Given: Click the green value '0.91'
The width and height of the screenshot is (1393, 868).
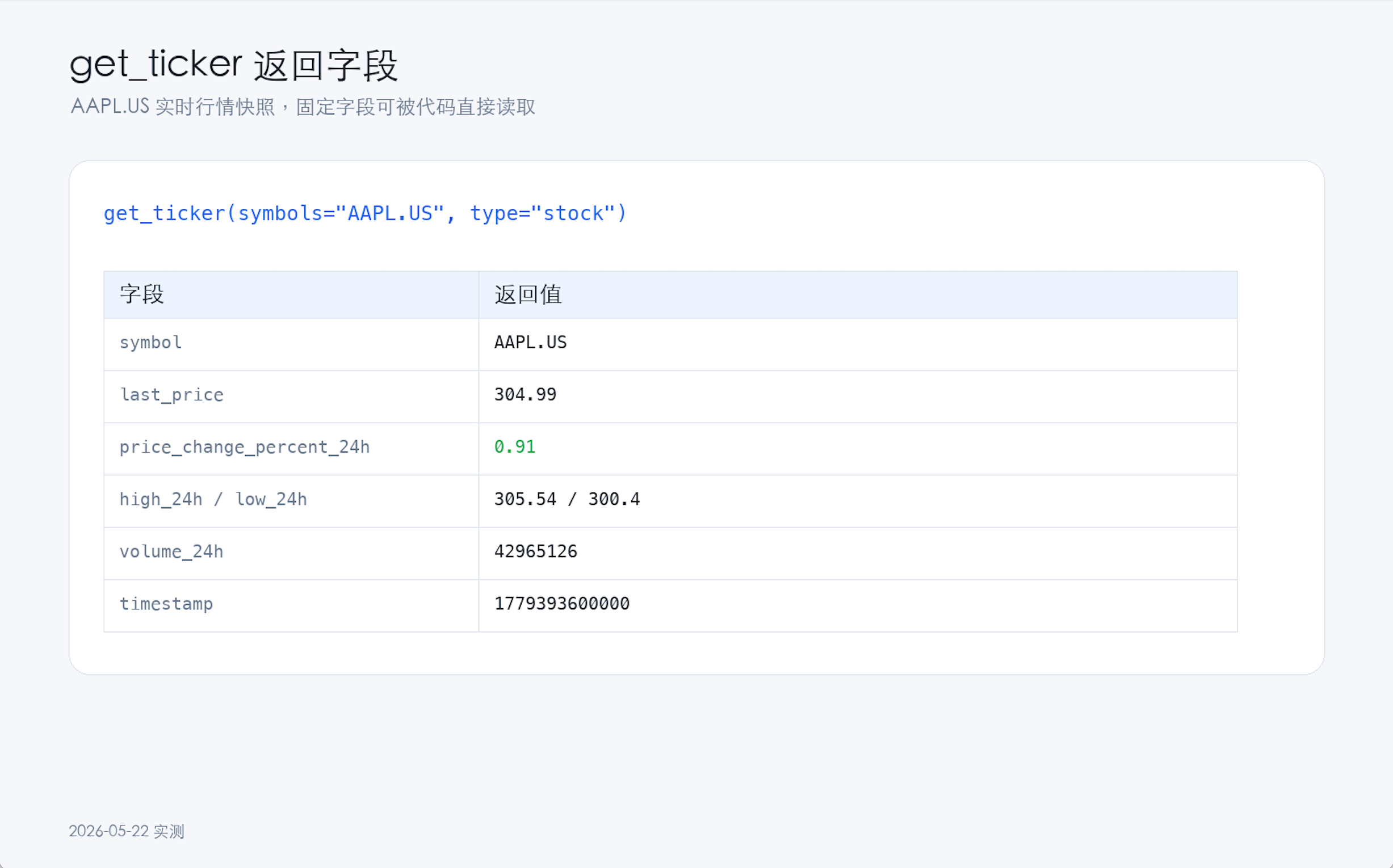Looking at the screenshot, I should coord(515,446).
